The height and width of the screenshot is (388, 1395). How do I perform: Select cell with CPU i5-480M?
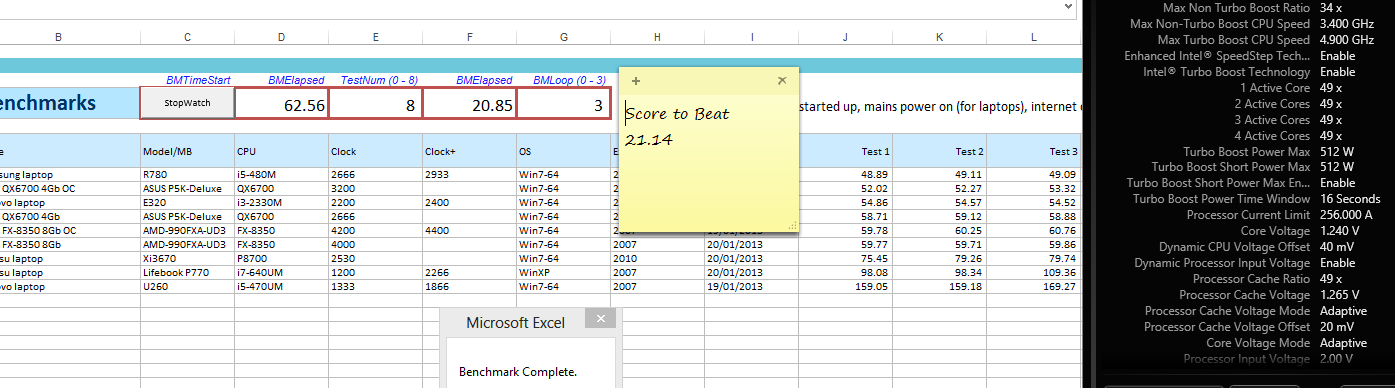[x=281, y=174]
